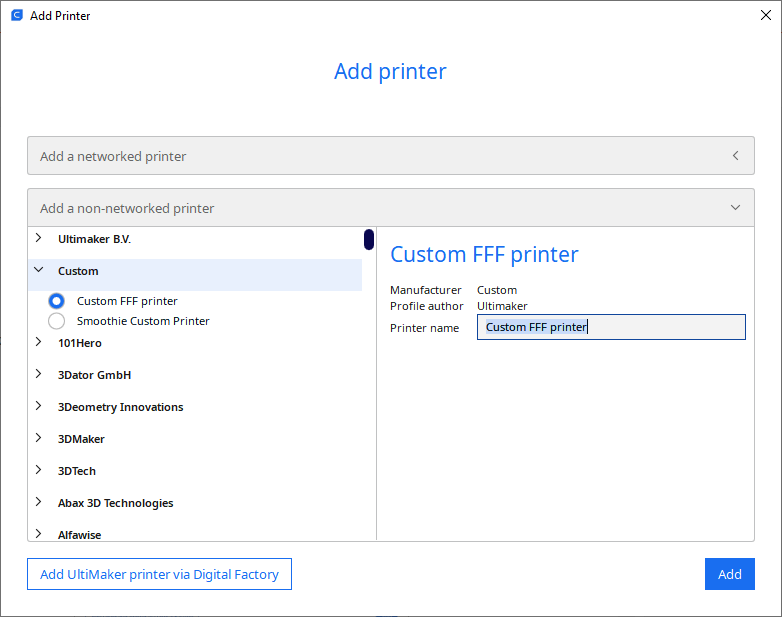Click Add UltiMaker printer via Digital Factory
Image resolution: width=782 pixels, height=617 pixels.
(x=159, y=574)
